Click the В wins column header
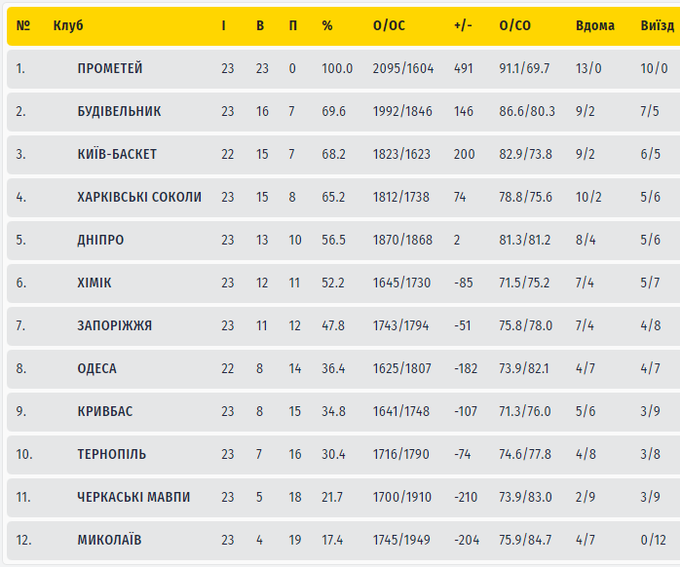680x567 pixels. [x=260, y=25]
